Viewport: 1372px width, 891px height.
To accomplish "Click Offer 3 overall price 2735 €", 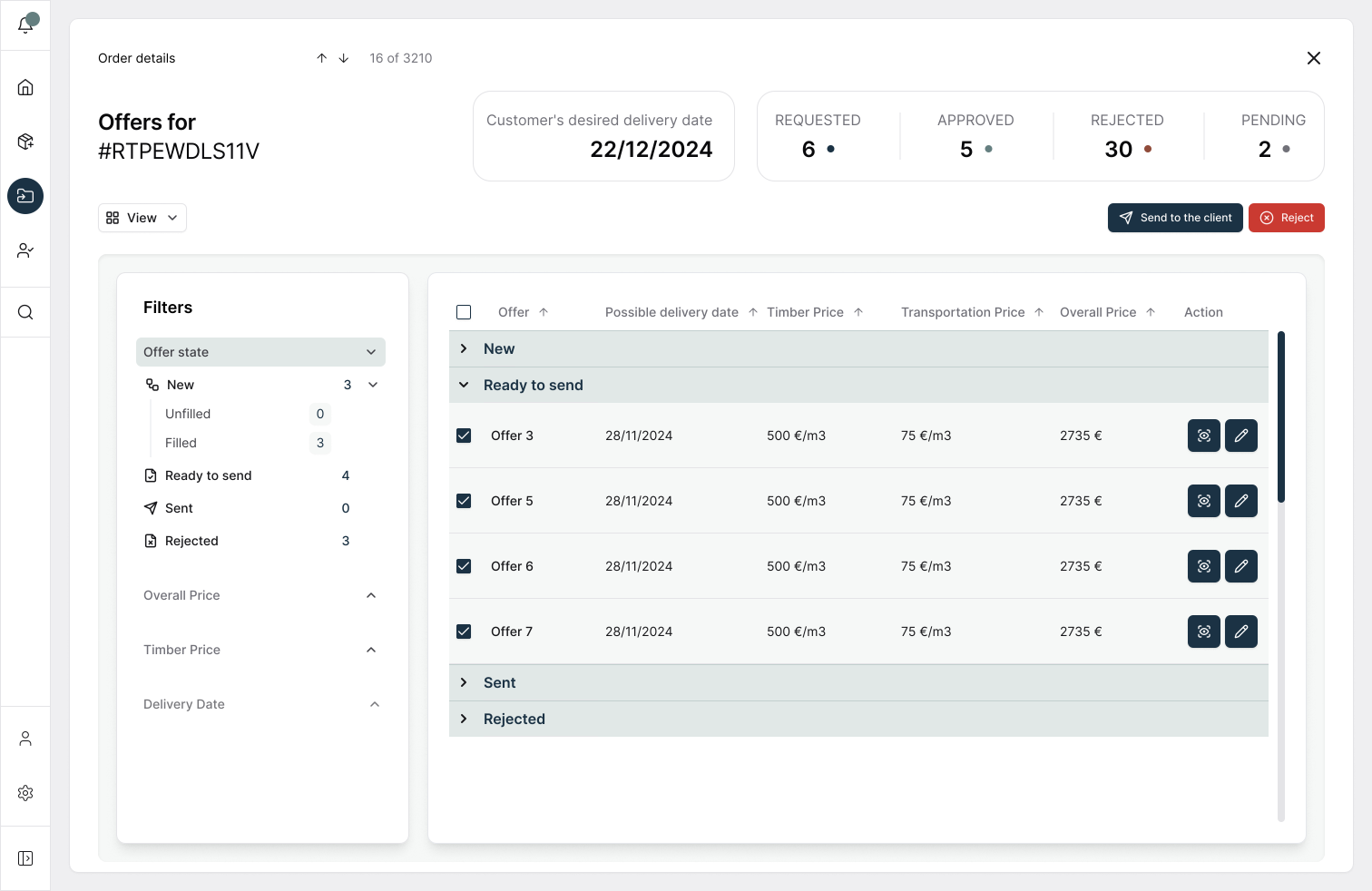I will 1081,436.
